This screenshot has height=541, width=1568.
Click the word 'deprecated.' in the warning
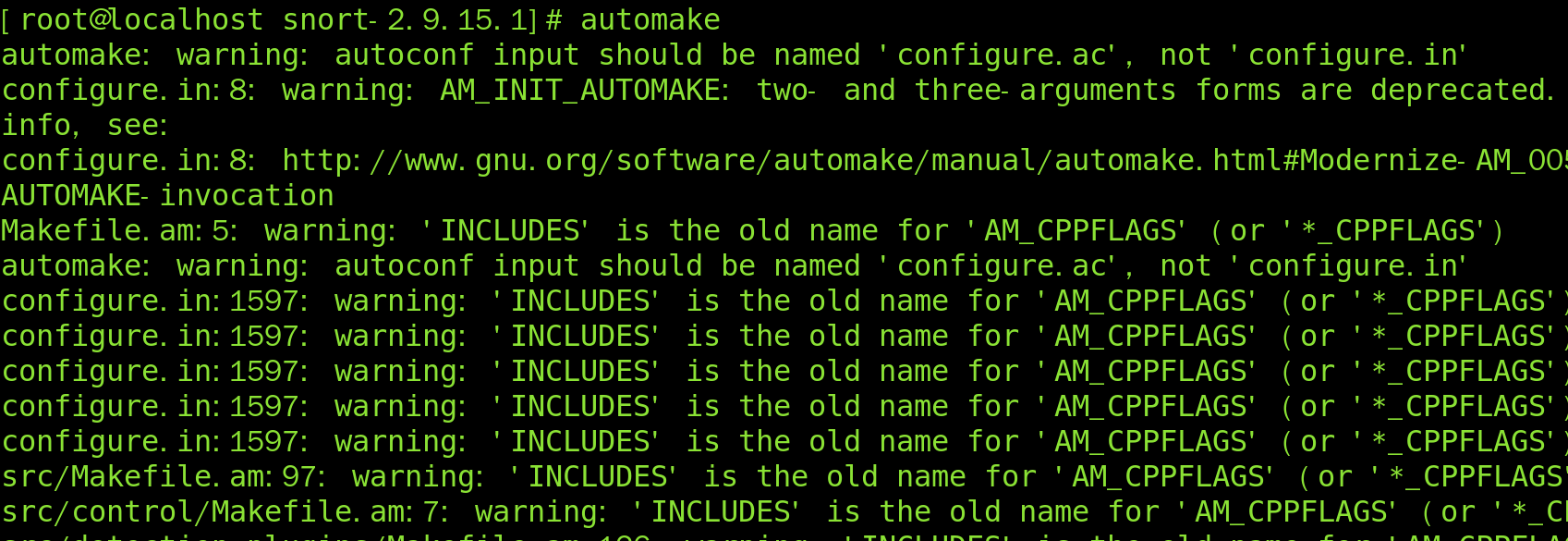coord(1463,90)
